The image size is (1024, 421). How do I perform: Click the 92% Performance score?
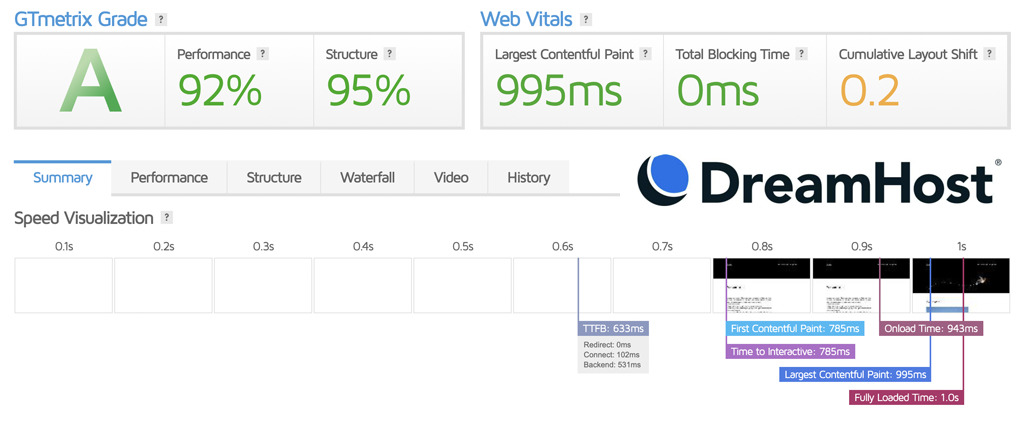220,89
